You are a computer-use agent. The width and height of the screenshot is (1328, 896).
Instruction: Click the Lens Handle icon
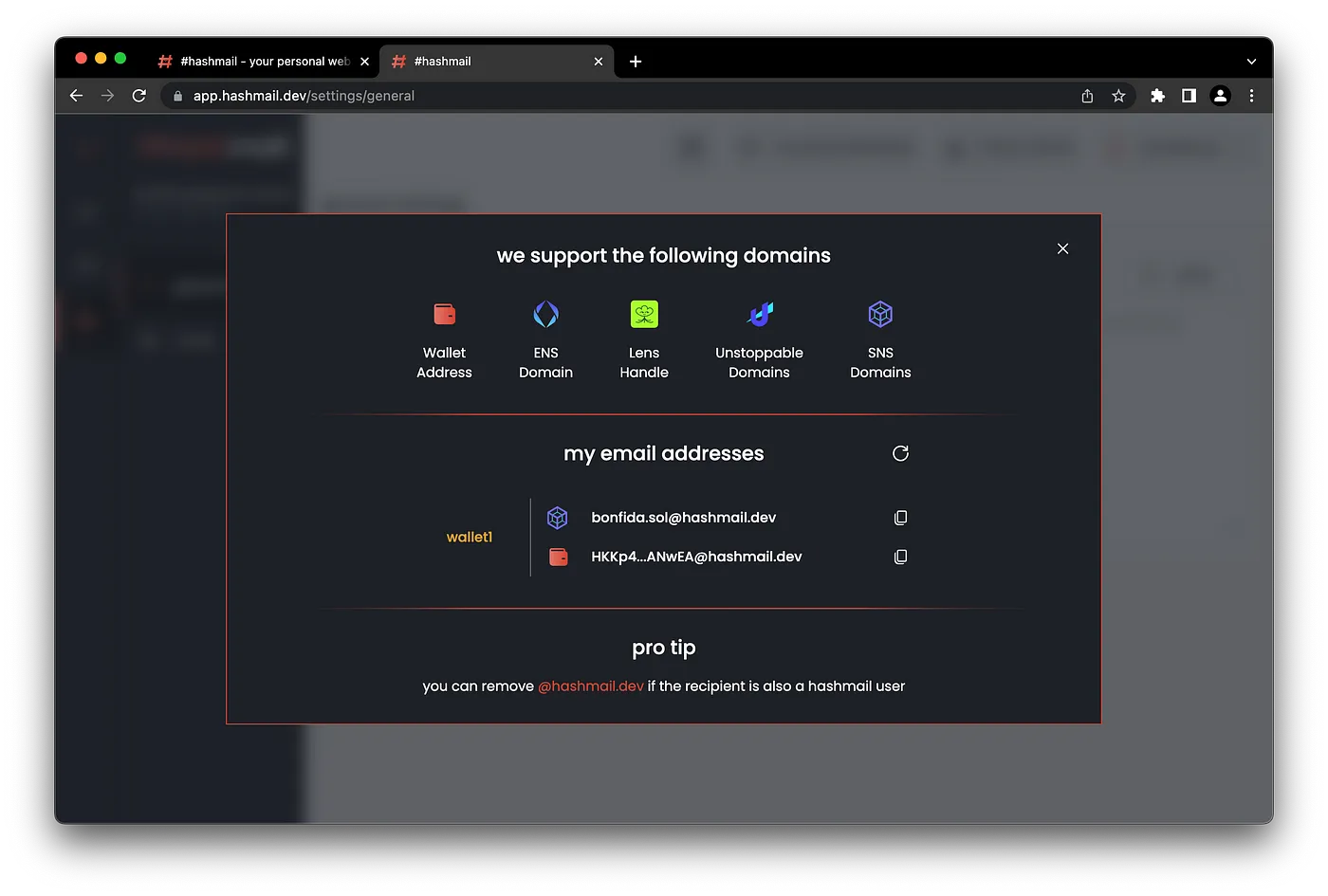pos(644,314)
